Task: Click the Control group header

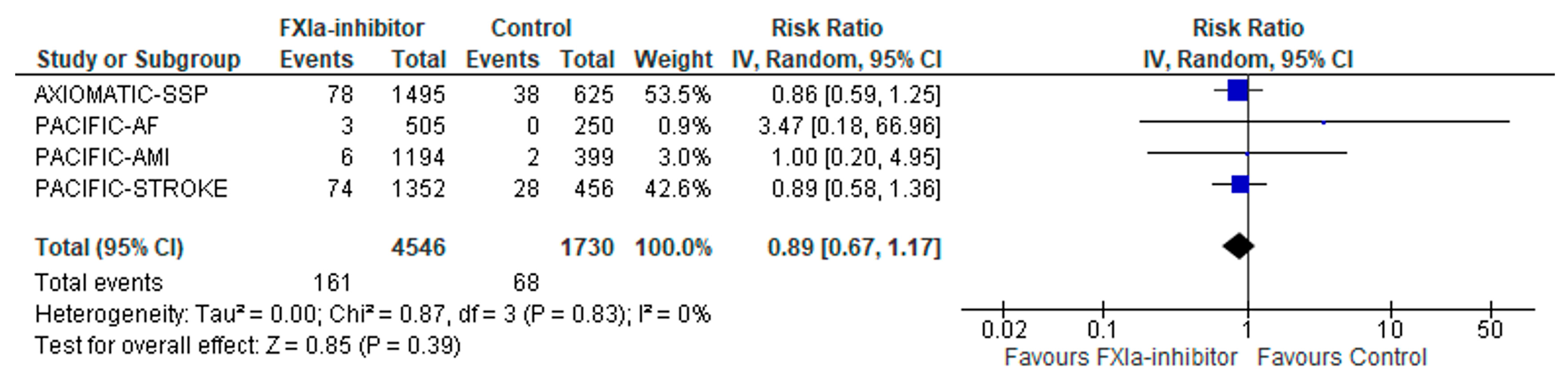Action: coord(531,28)
